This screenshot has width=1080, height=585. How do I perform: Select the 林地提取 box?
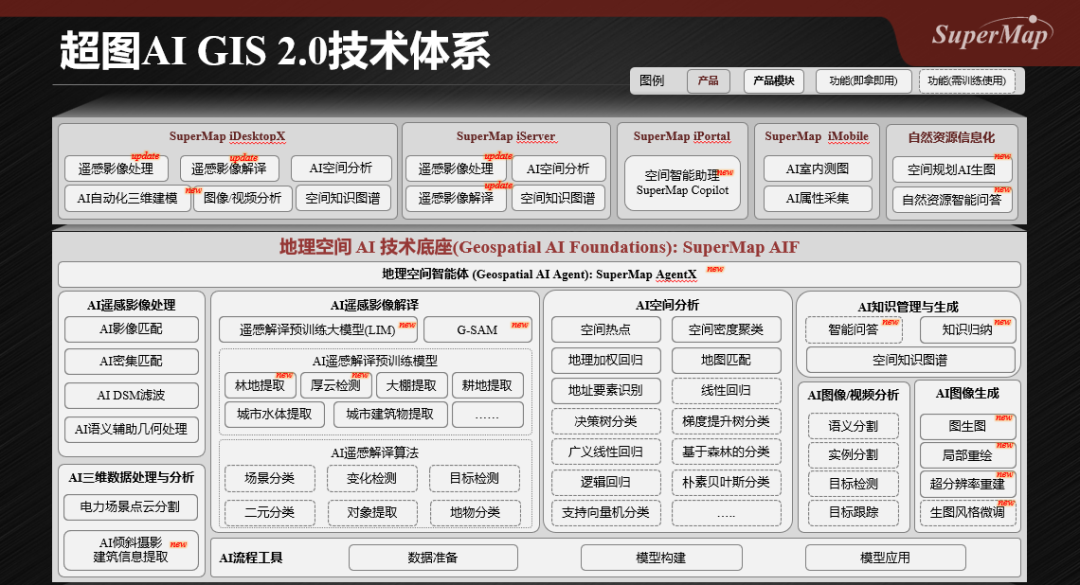pyautogui.click(x=260, y=386)
